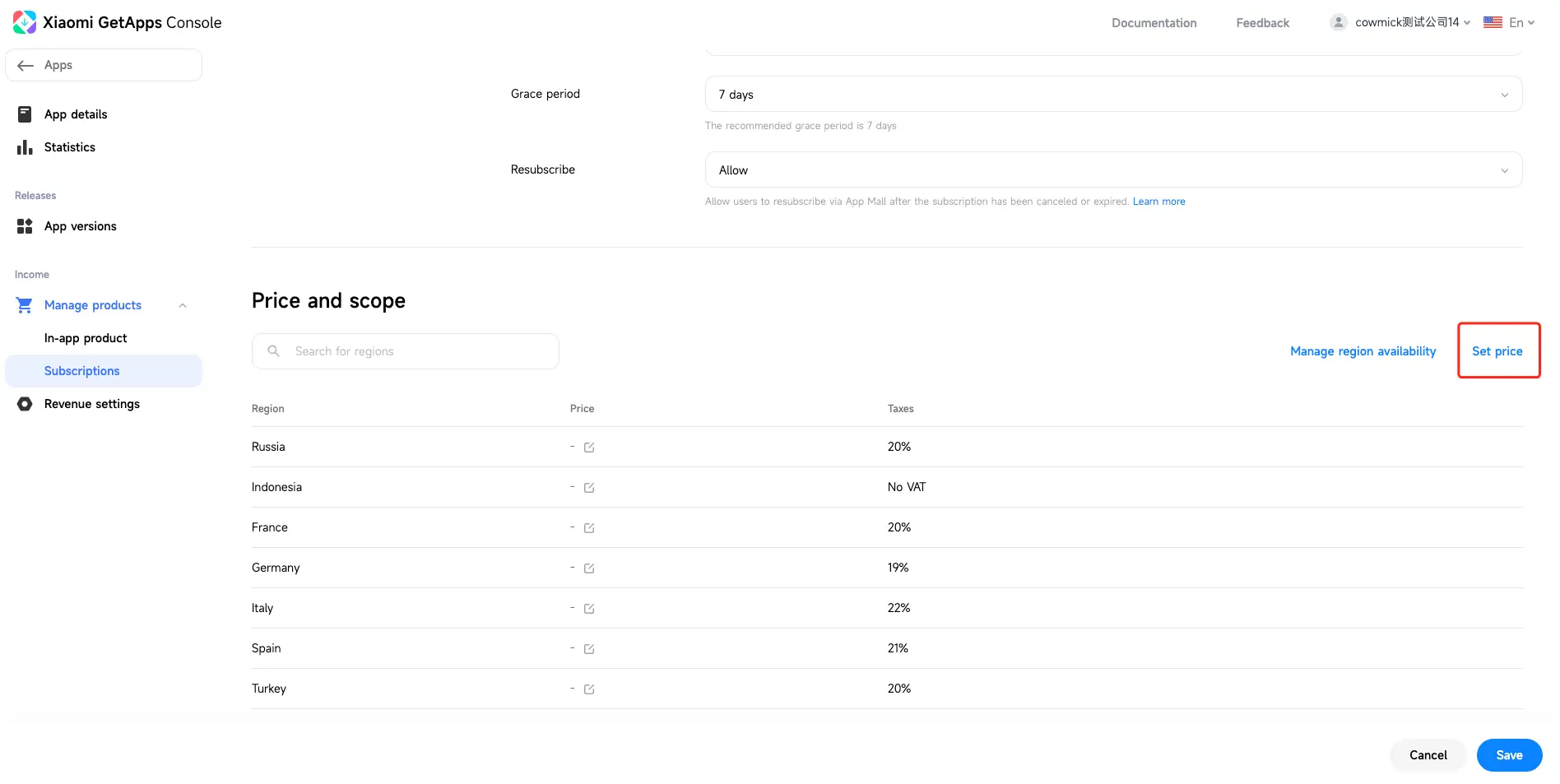Collapse the Manage products section
Viewport: 1560px width, 784px height.
click(x=183, y=305)
